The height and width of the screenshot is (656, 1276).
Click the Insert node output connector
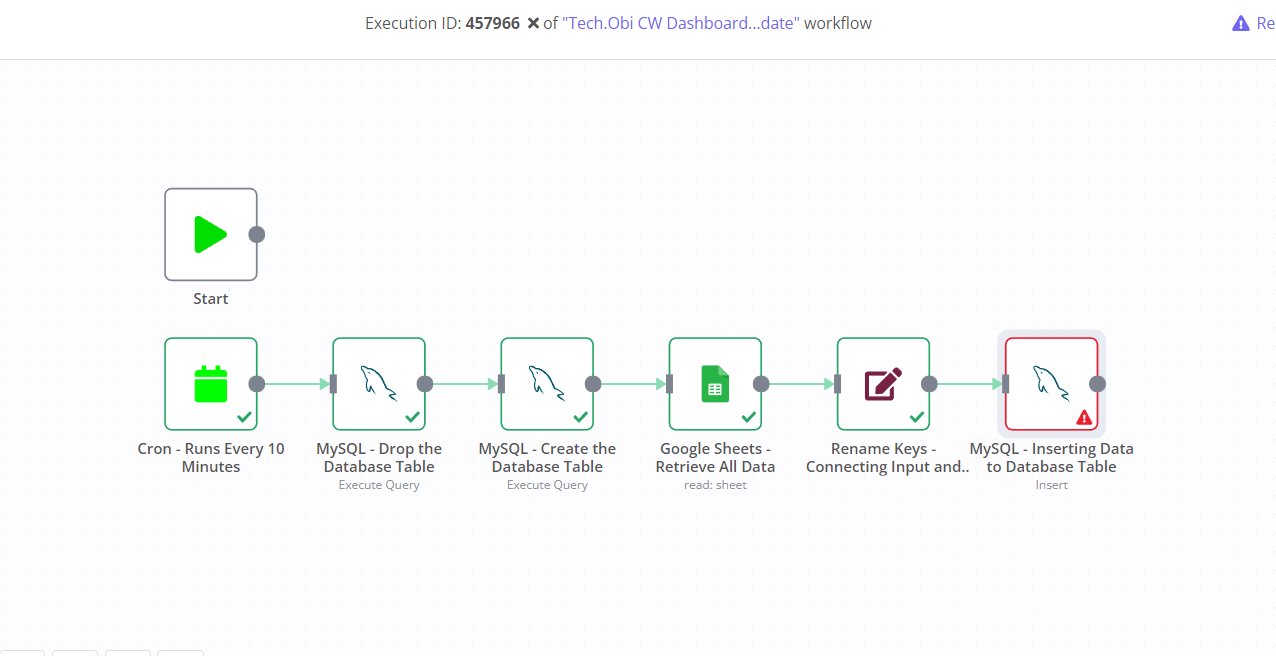coord(1097,383)
